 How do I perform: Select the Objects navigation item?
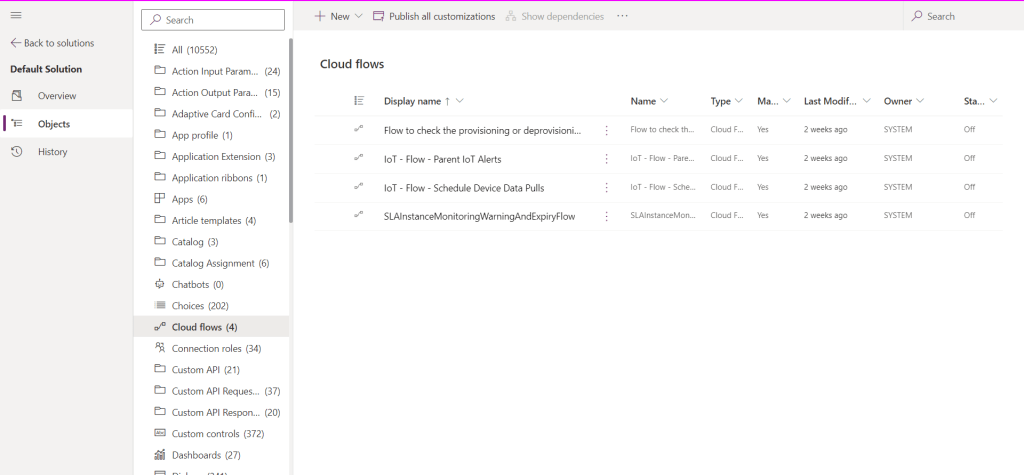pos(54,124)
